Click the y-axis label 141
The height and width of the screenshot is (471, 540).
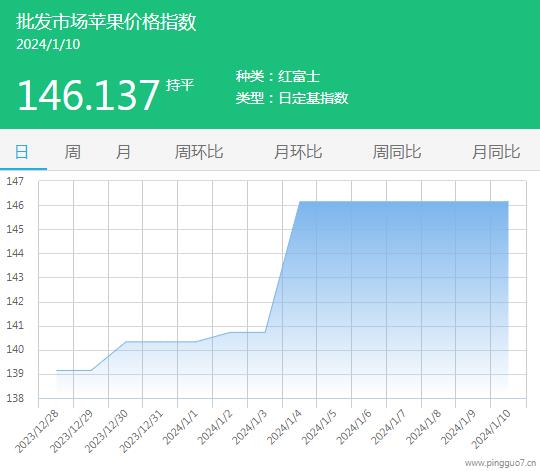click(x=15, y=326)
